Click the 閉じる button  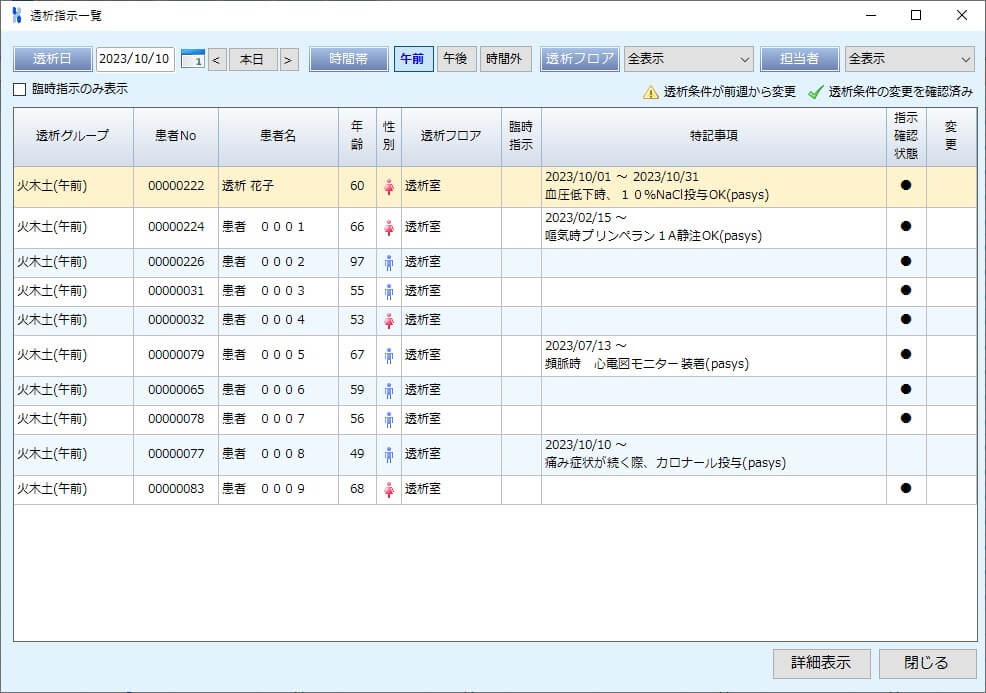[928, 663]
